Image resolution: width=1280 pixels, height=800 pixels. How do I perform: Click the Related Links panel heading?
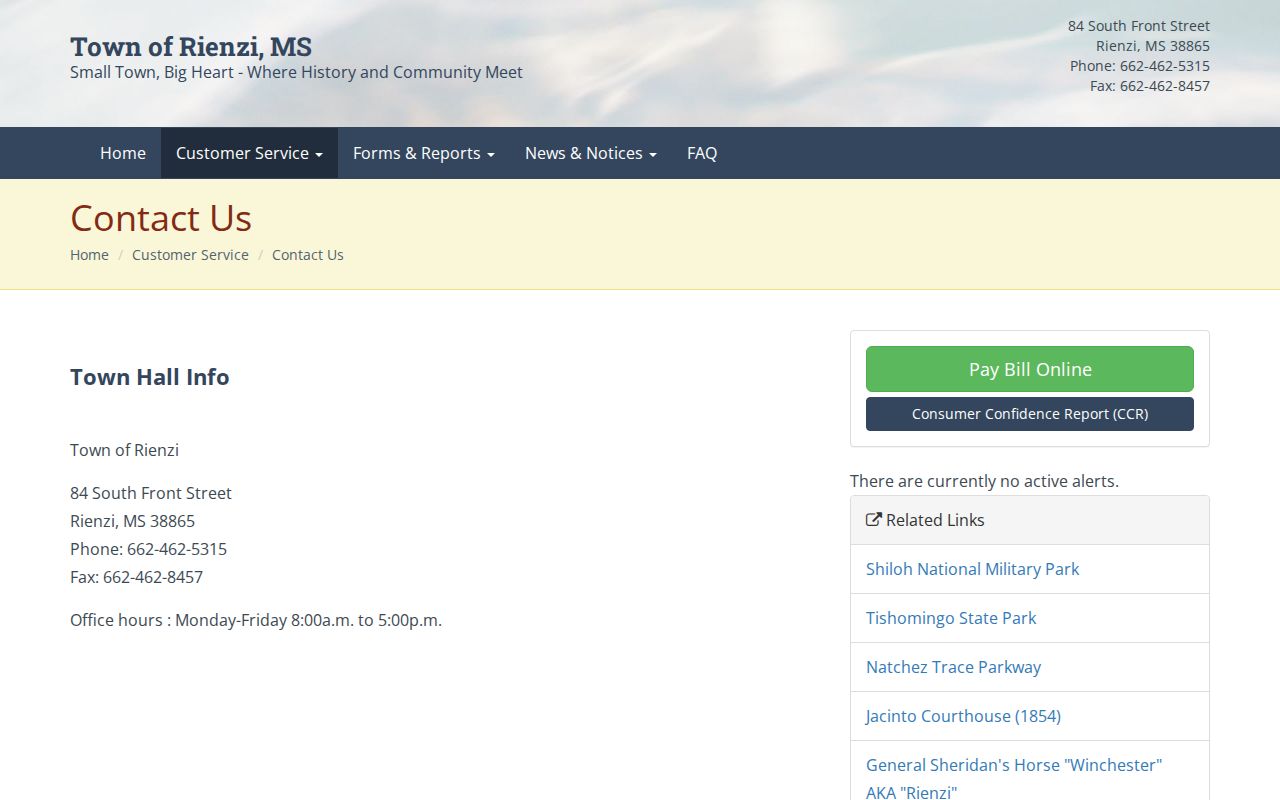[x=1030, y=520]
